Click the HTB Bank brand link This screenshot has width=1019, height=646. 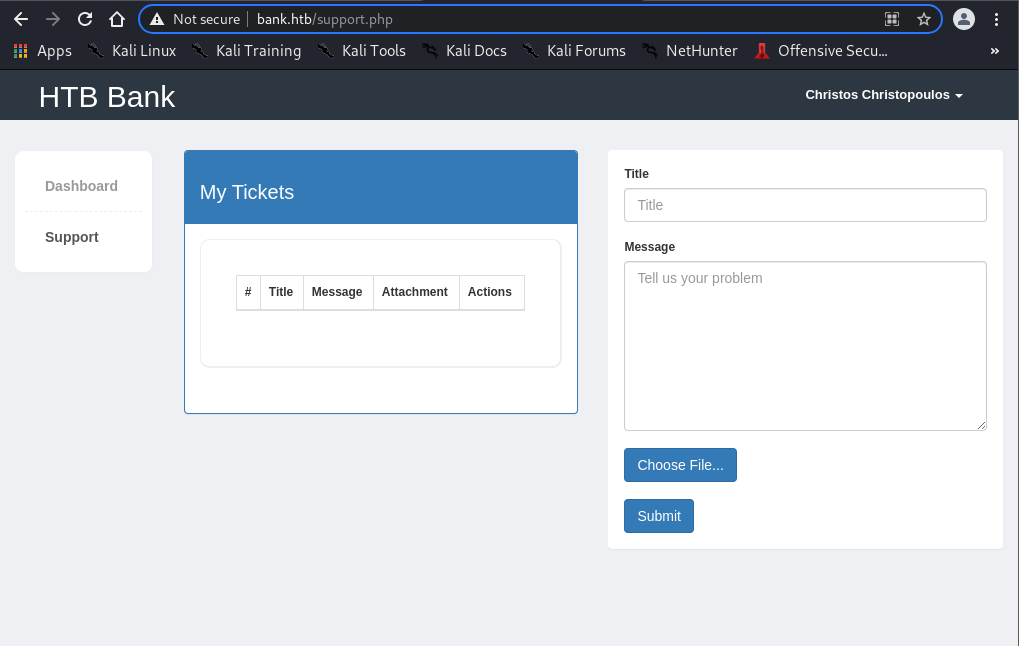tap(107, 97)
